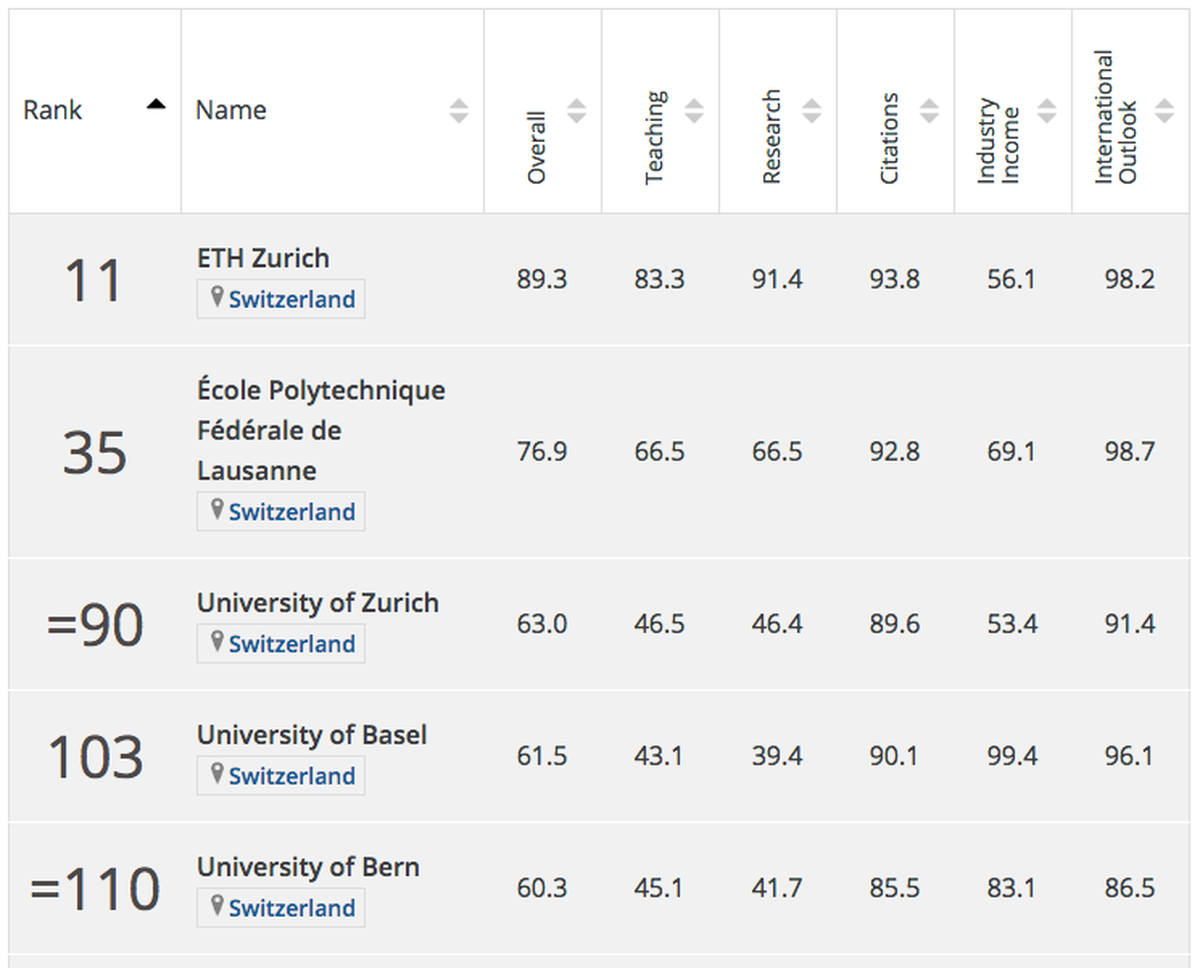Select rank =90 cell

95,625
